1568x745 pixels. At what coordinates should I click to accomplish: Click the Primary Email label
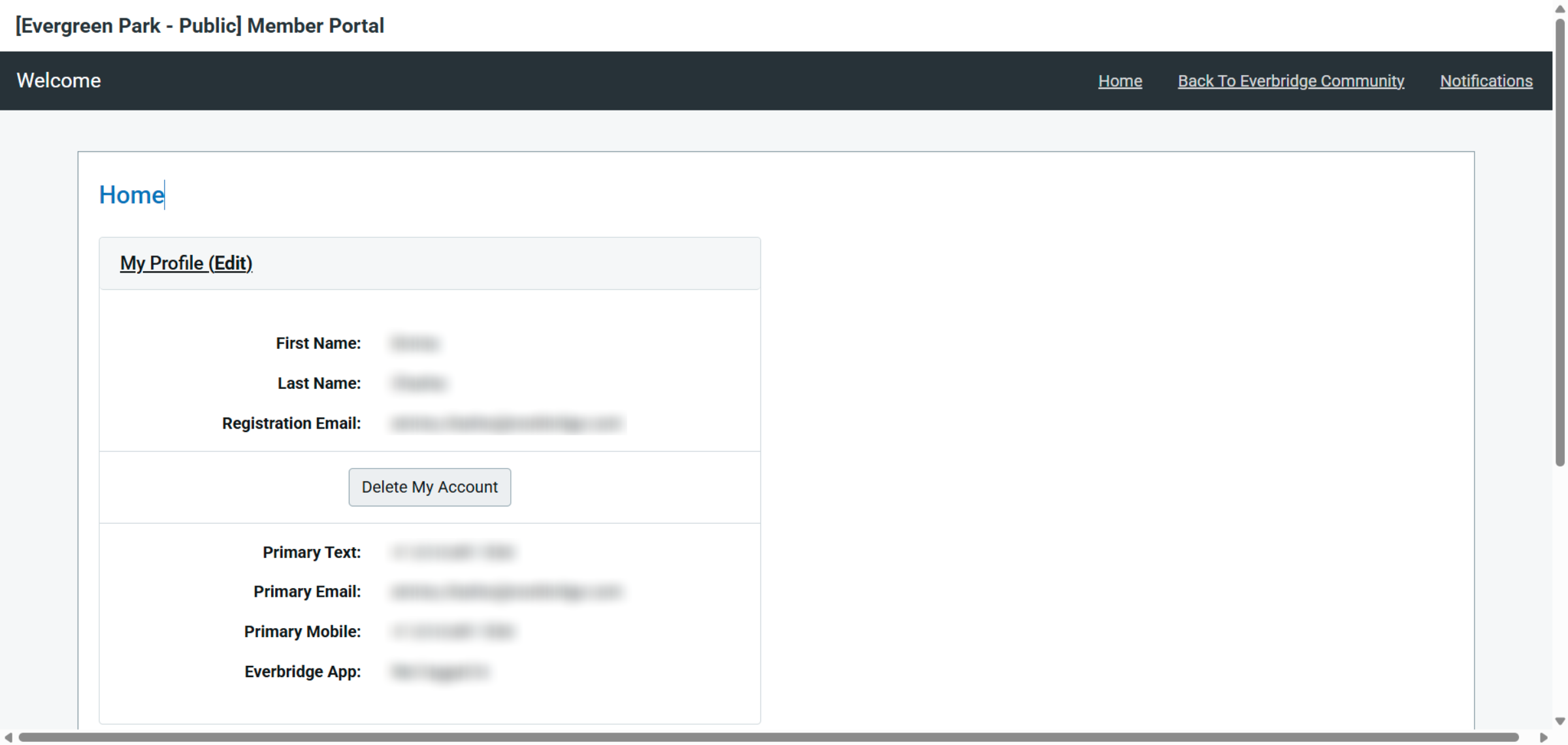[307, 591]
